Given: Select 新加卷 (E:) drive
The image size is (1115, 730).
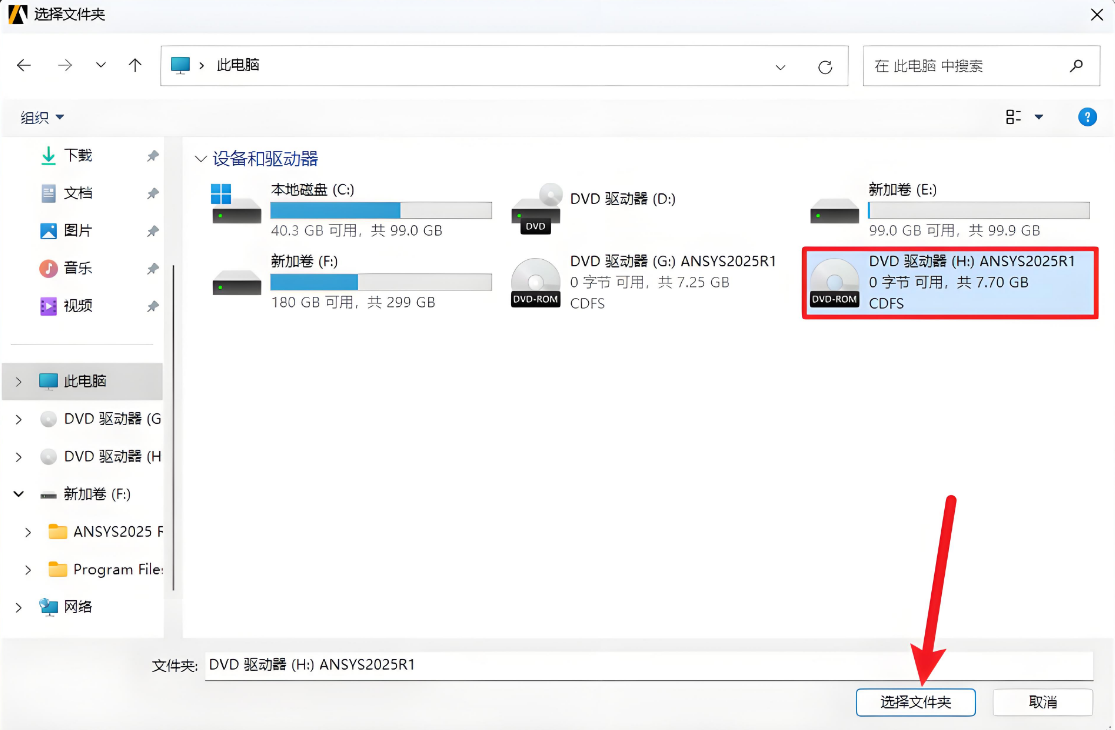Looking at the screenshot, I should 949,210.
